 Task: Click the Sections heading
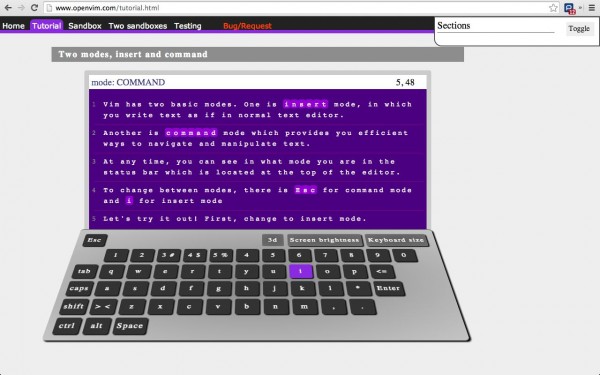point(453,25)
